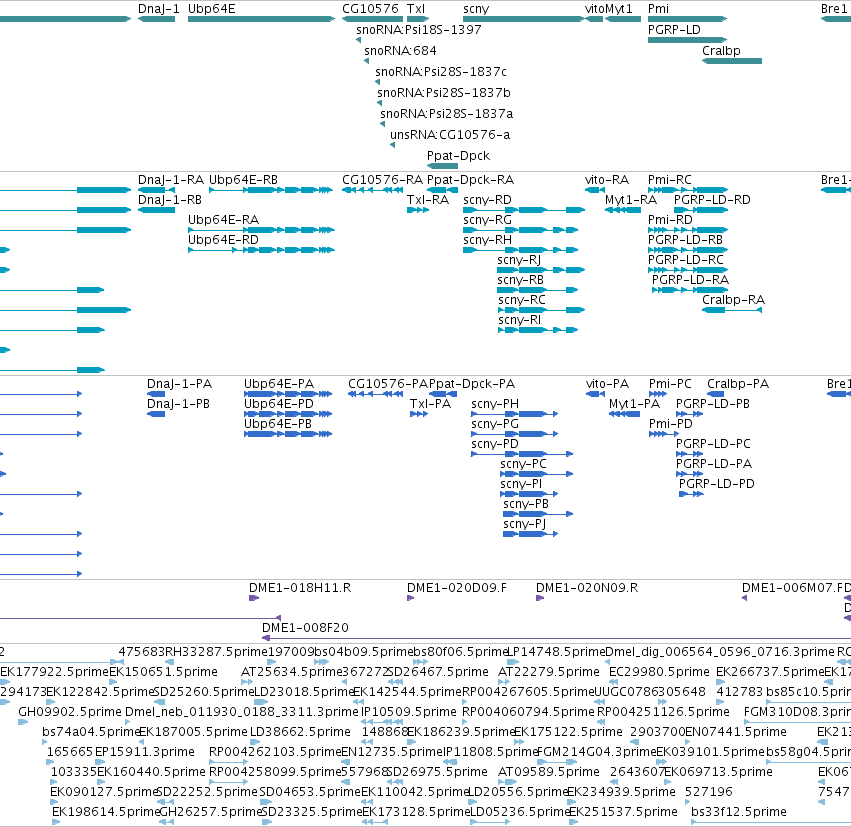Select the DnaJ-1 gene label in the top track
The image size is (851, 827).
tap(158, 9)
